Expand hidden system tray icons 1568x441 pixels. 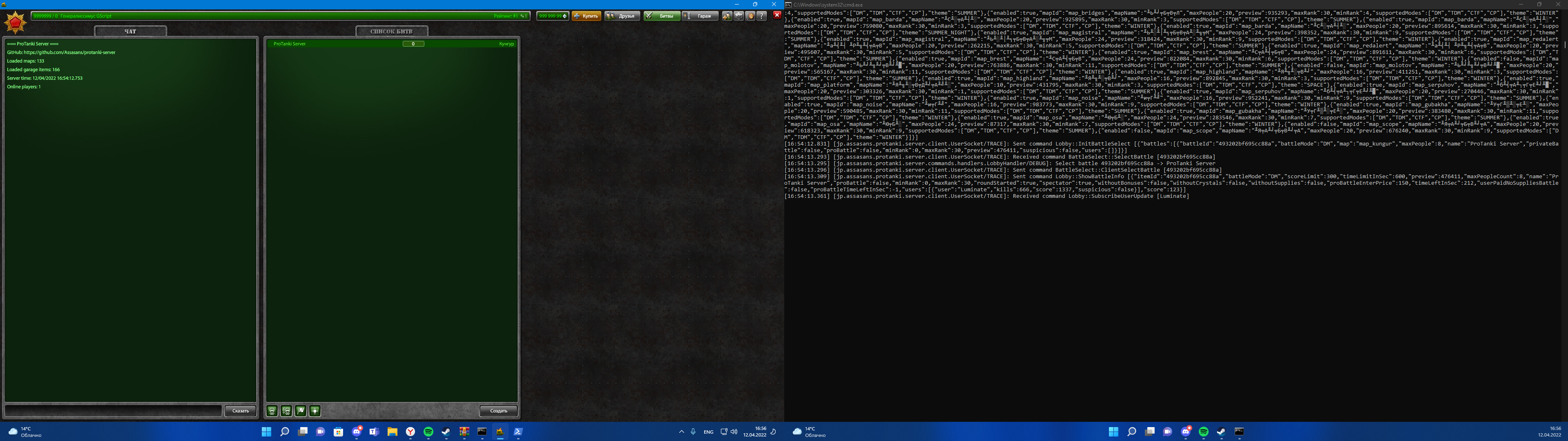681,431
